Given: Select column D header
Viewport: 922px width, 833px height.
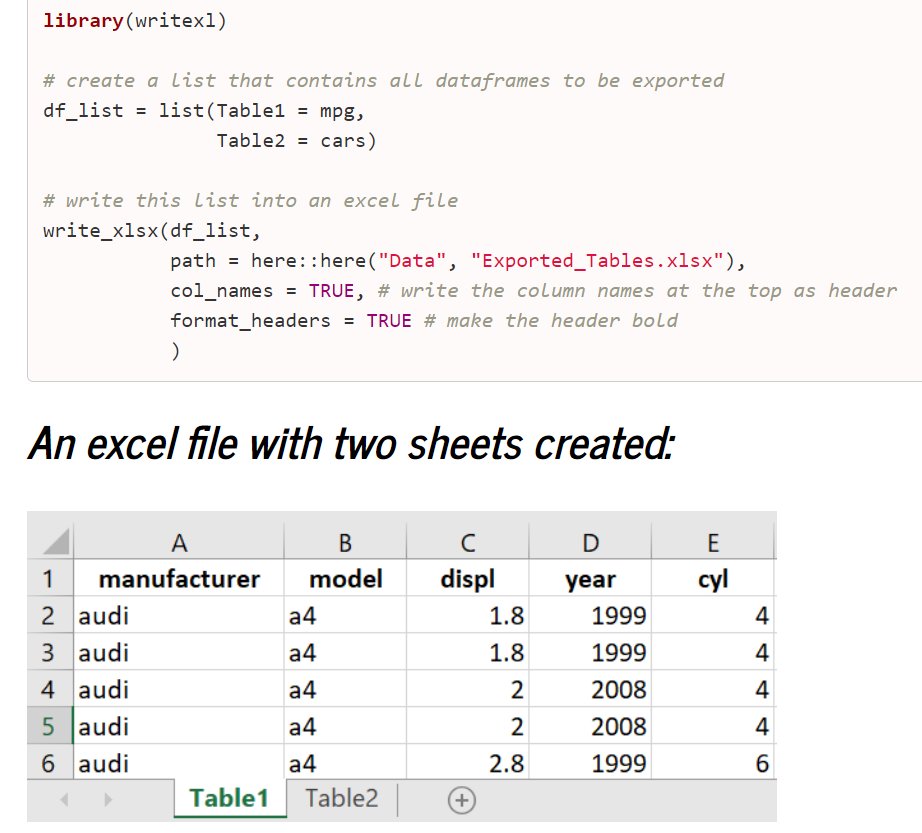Looking at the screenshot, I should 590,542.
